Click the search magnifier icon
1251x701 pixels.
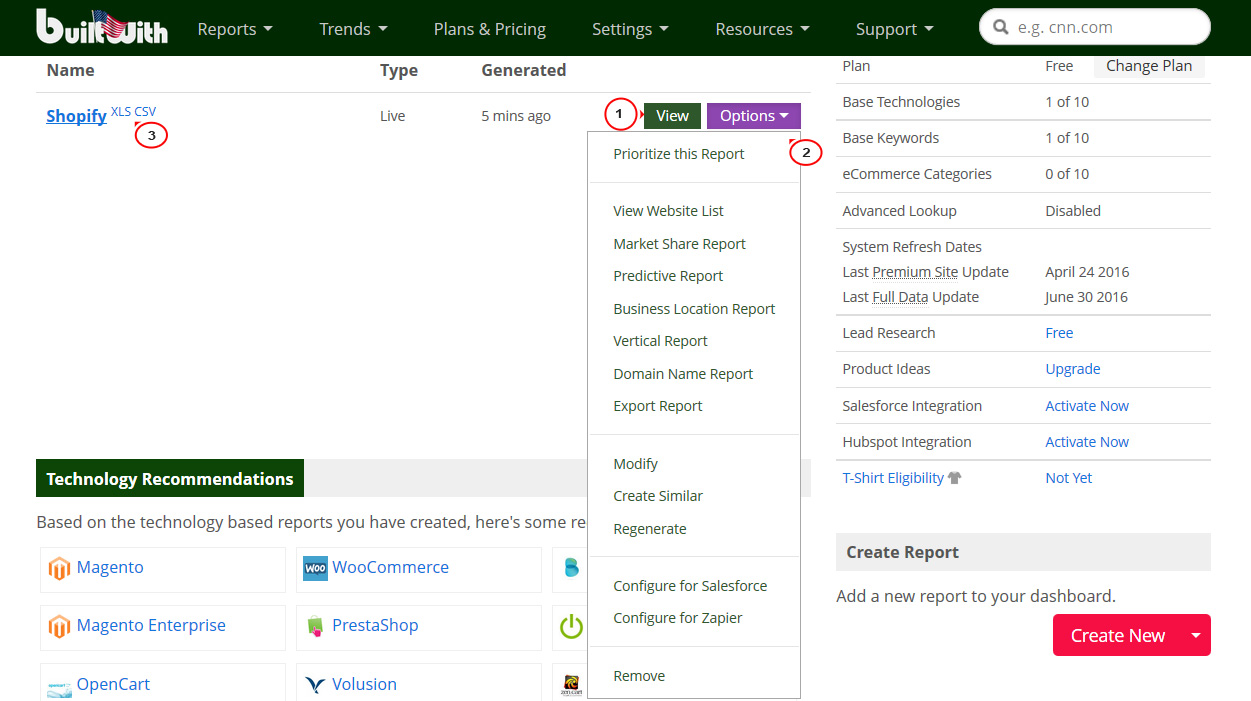click(x=999, y=28)
